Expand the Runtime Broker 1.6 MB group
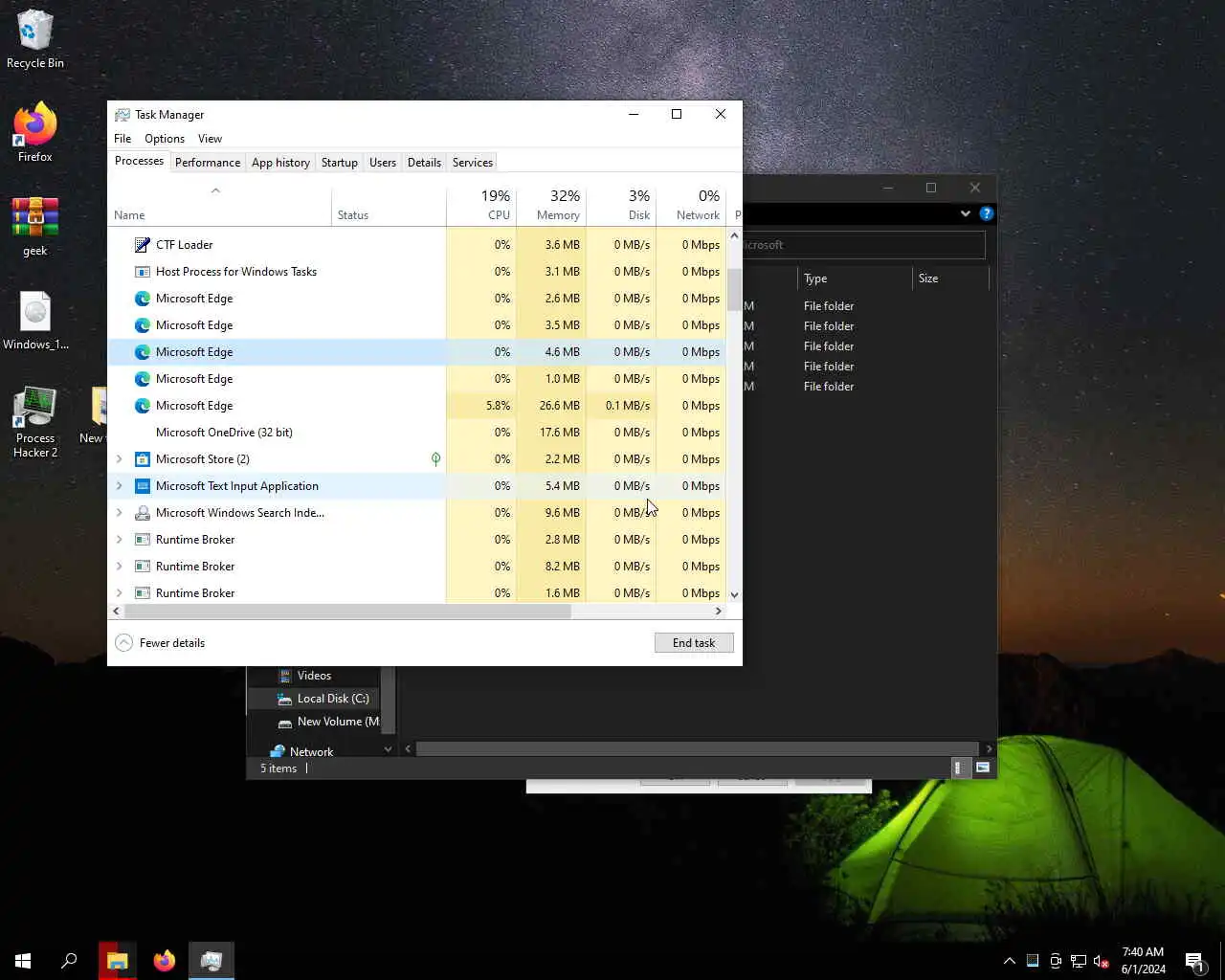 [x=119, y=593]
